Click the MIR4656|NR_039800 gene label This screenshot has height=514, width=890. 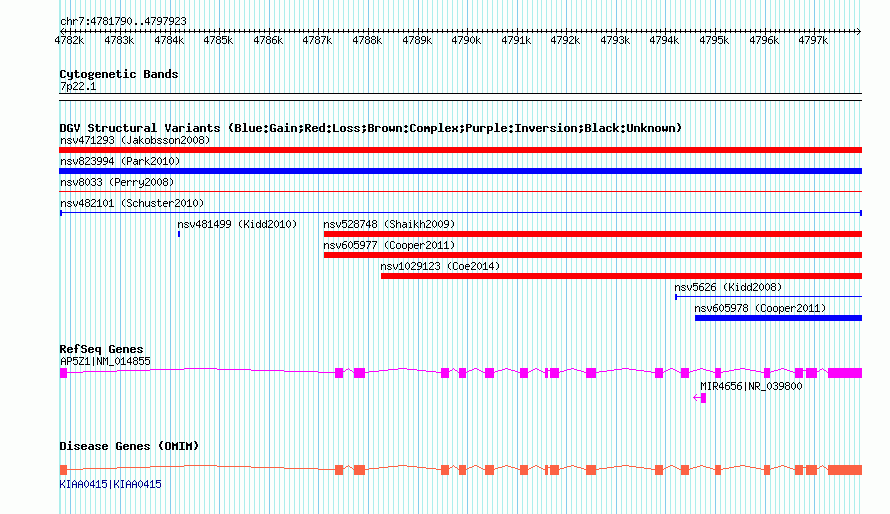pos(751,386)
